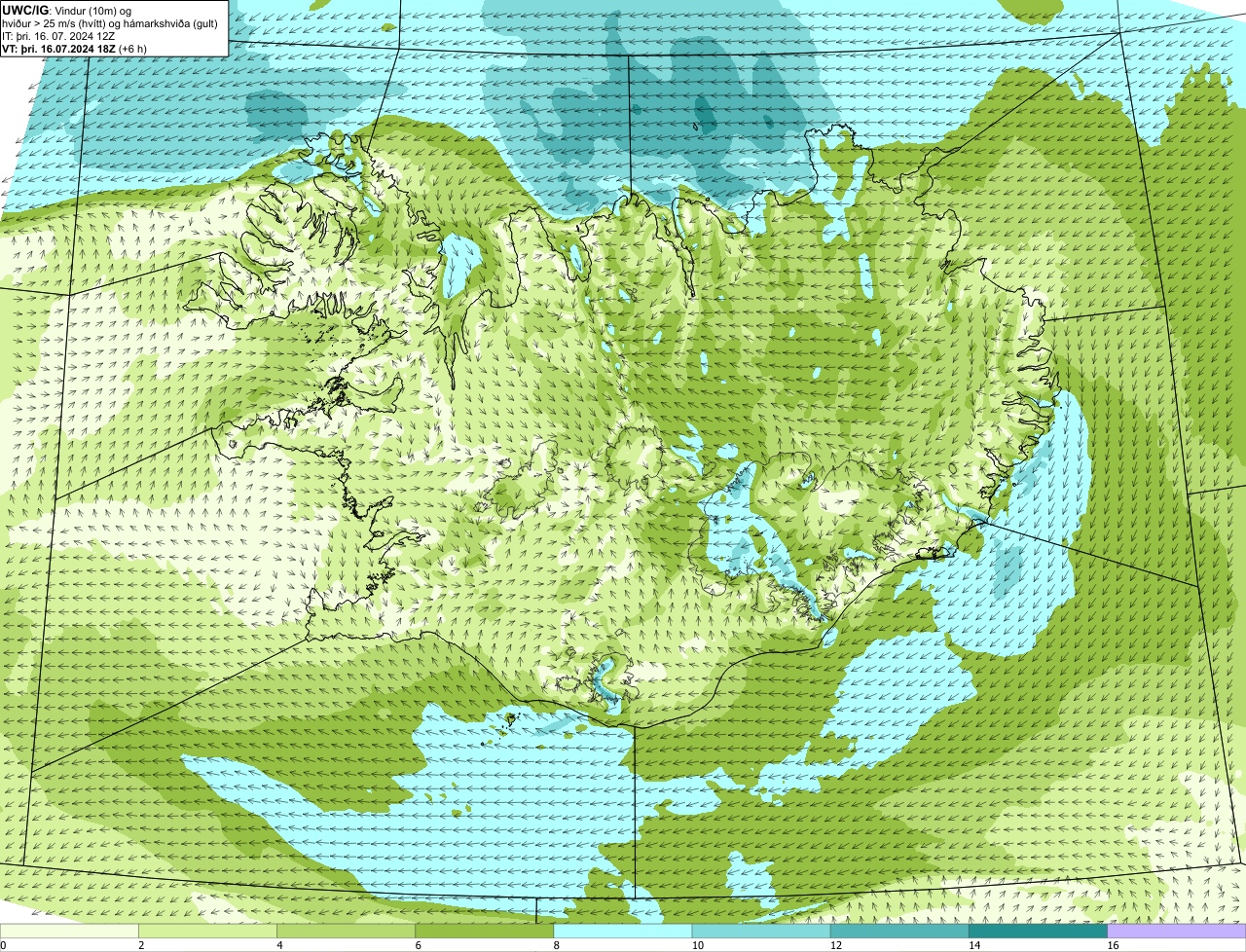Click the 8–10 m/s light cyan legend swatch
This screenshot has height=952, width=1246.
click(x=623, y=932)
